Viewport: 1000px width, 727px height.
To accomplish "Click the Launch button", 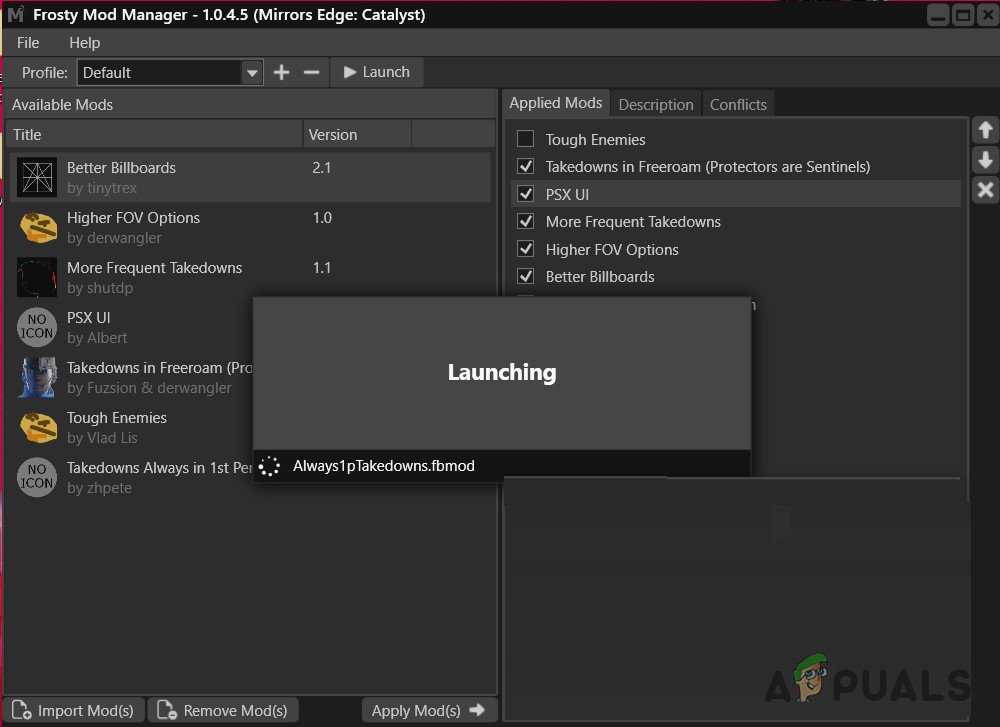I will pos(376,72).
